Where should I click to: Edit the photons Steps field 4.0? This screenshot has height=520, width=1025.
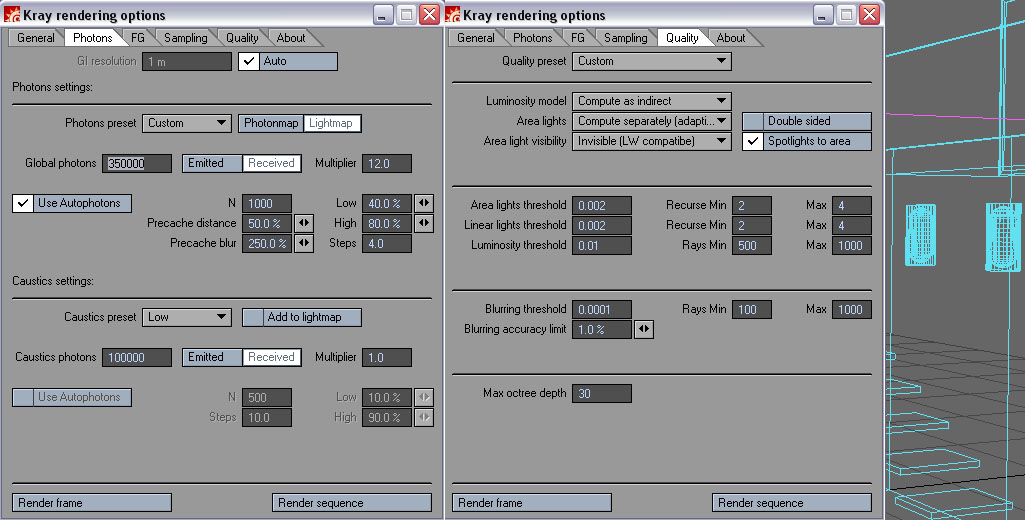coord(387,243)
